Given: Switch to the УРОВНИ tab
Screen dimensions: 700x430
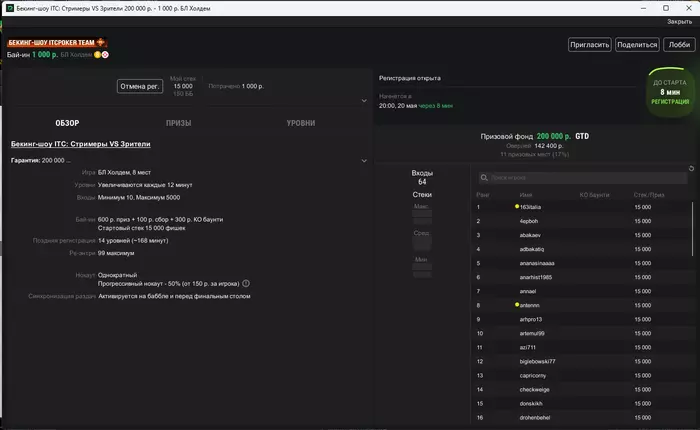Looking at the screenshot, I should pos(301,123).
